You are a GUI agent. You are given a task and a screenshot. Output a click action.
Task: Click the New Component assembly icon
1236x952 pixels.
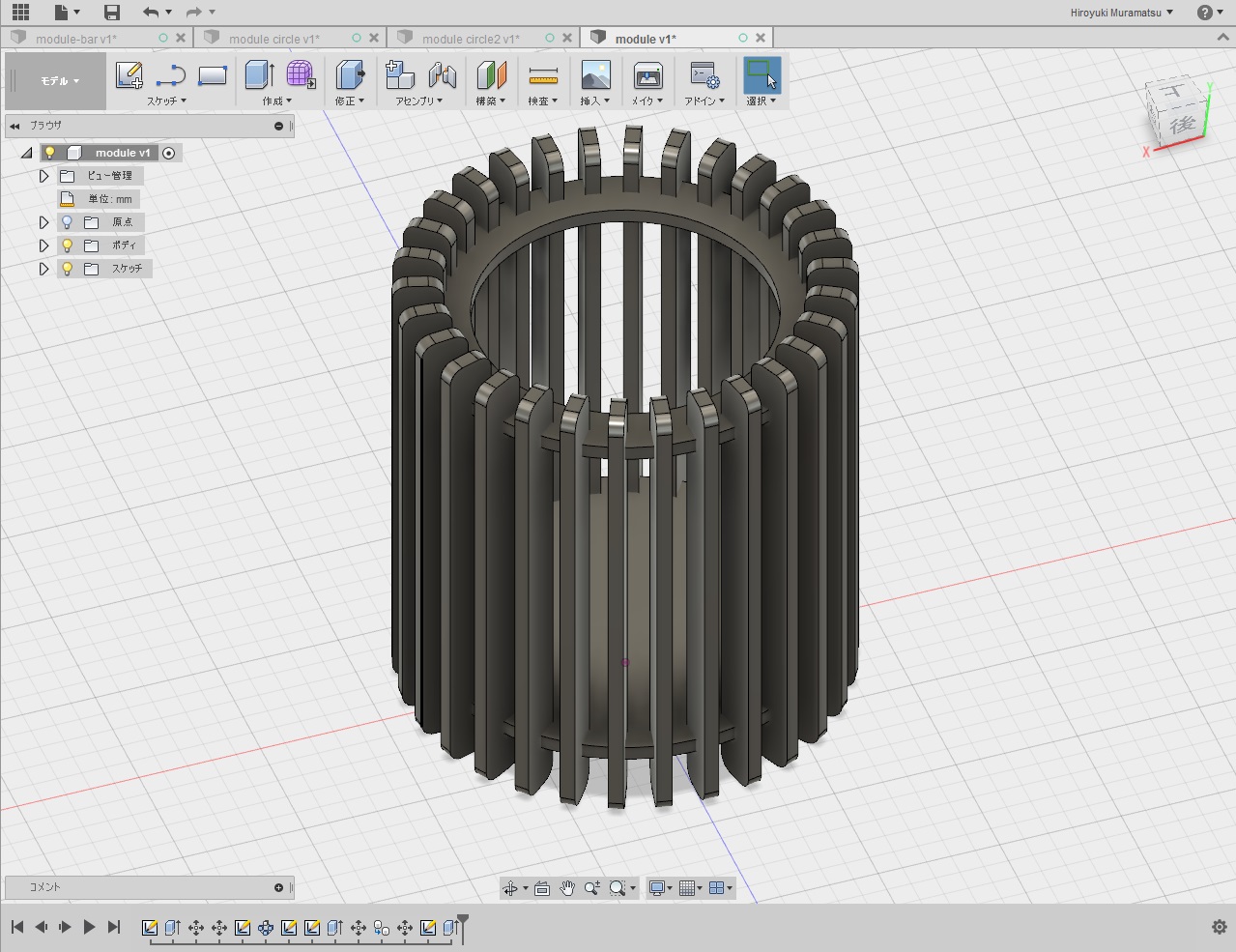pyautogui.click(x=399, y=74)
